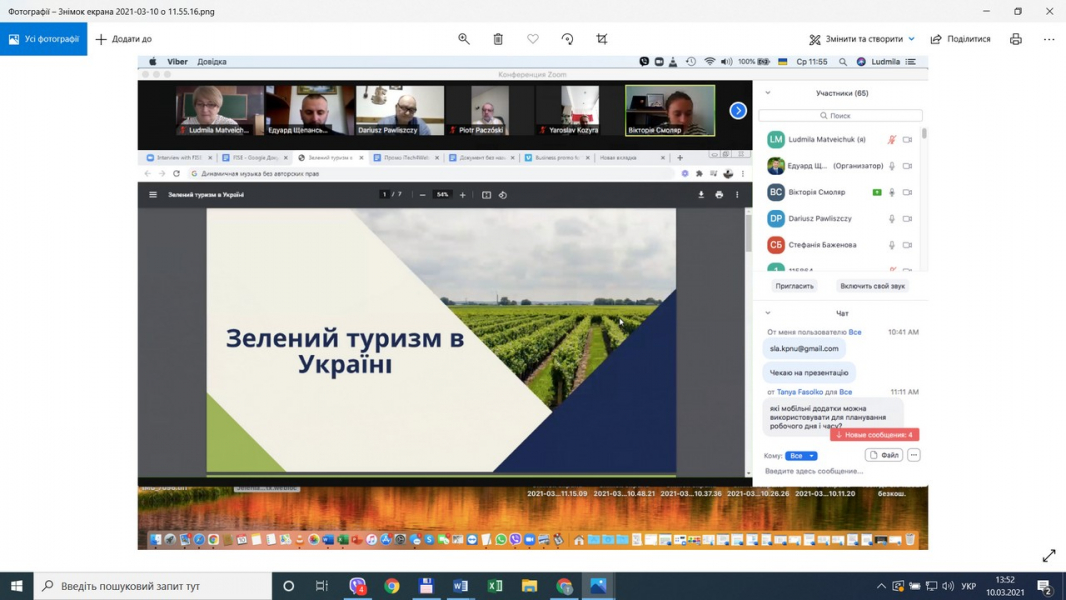Rotate the photo using the rotate icon
Viewport: 1066px width, 600px height.
(567, 39)
